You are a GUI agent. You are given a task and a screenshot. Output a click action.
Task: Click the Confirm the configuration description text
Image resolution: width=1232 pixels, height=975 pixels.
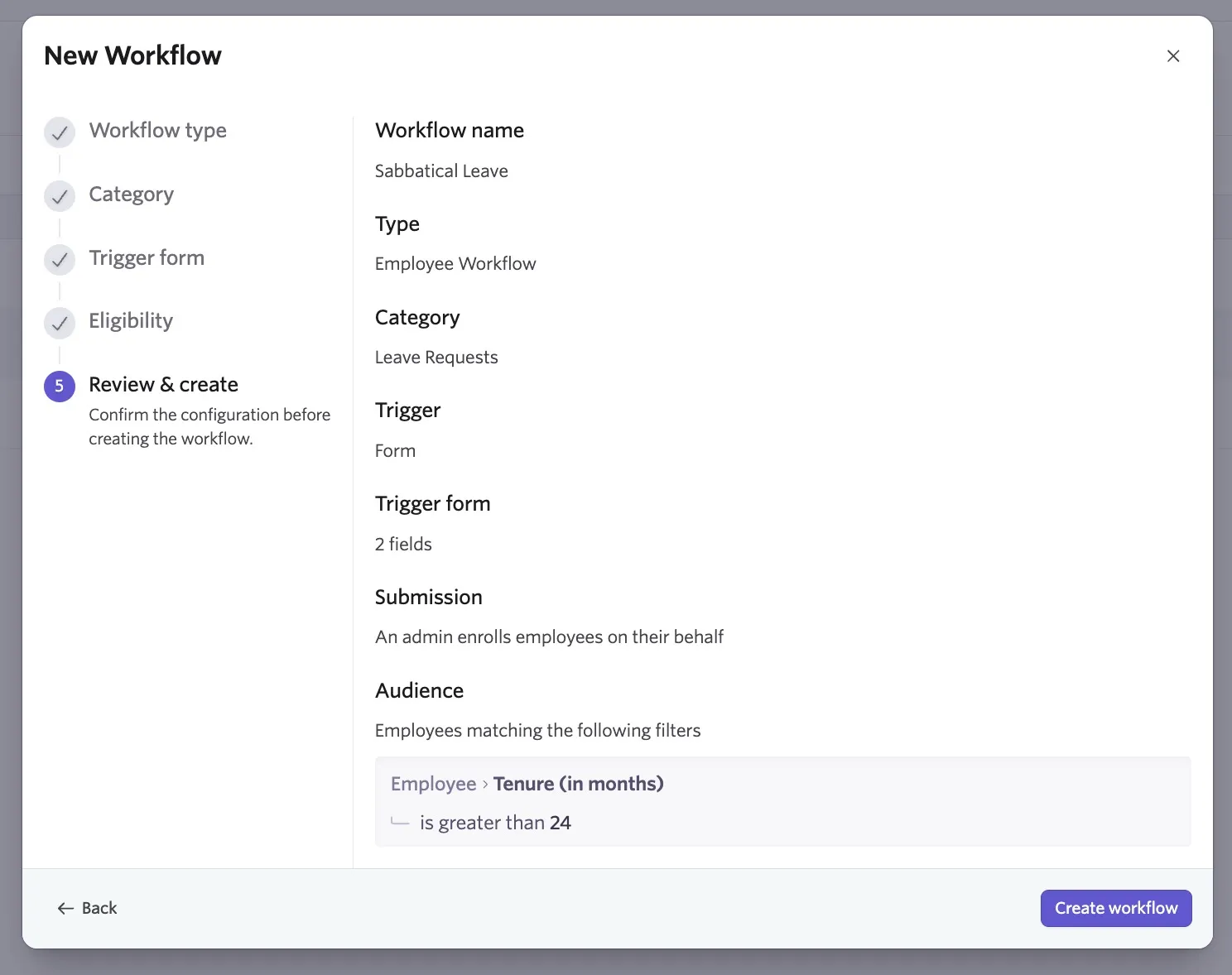click(x=209, y=426)
